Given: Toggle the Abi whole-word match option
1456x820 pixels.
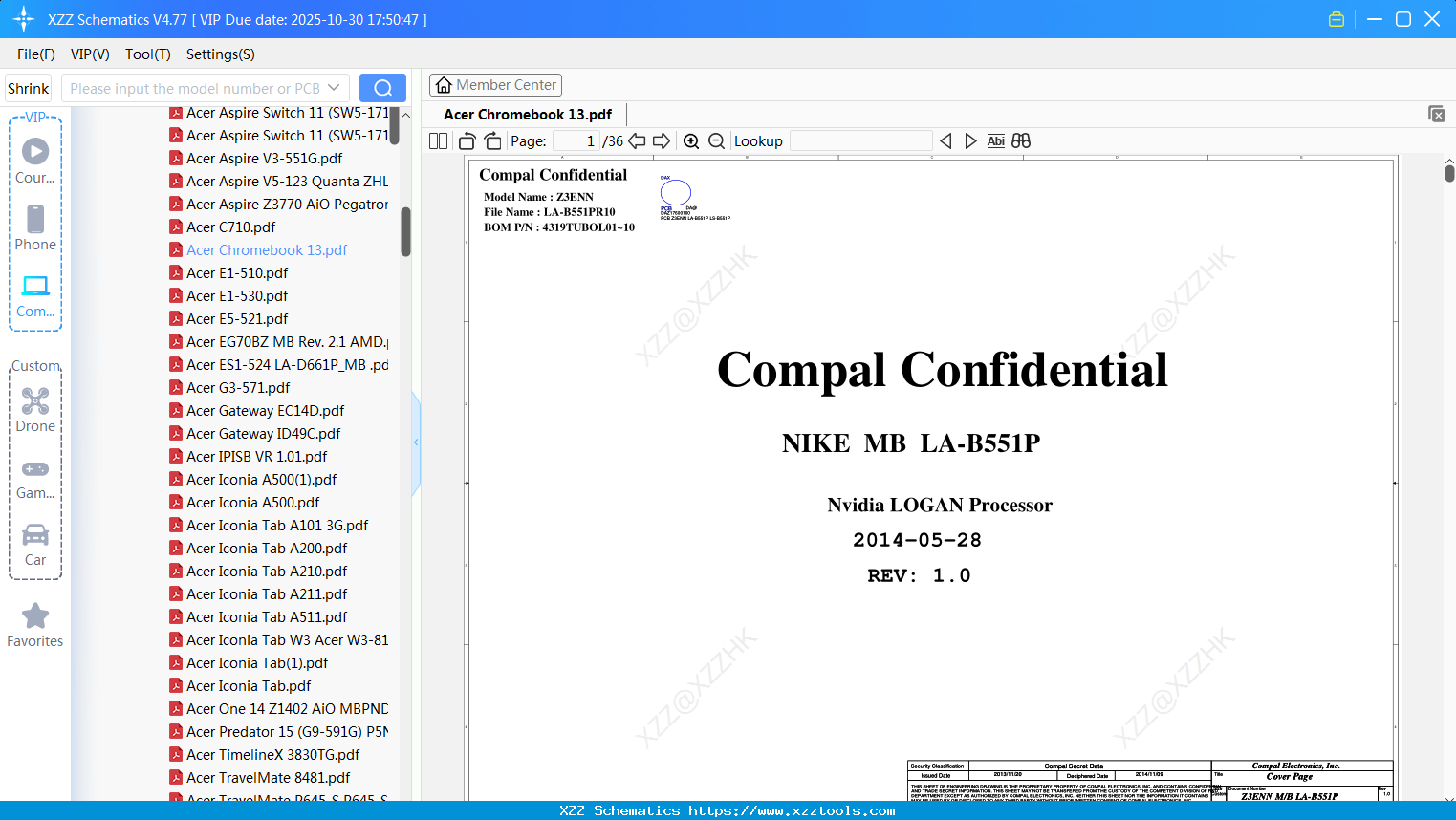Looking at the screenshot, I should (995, 141).
